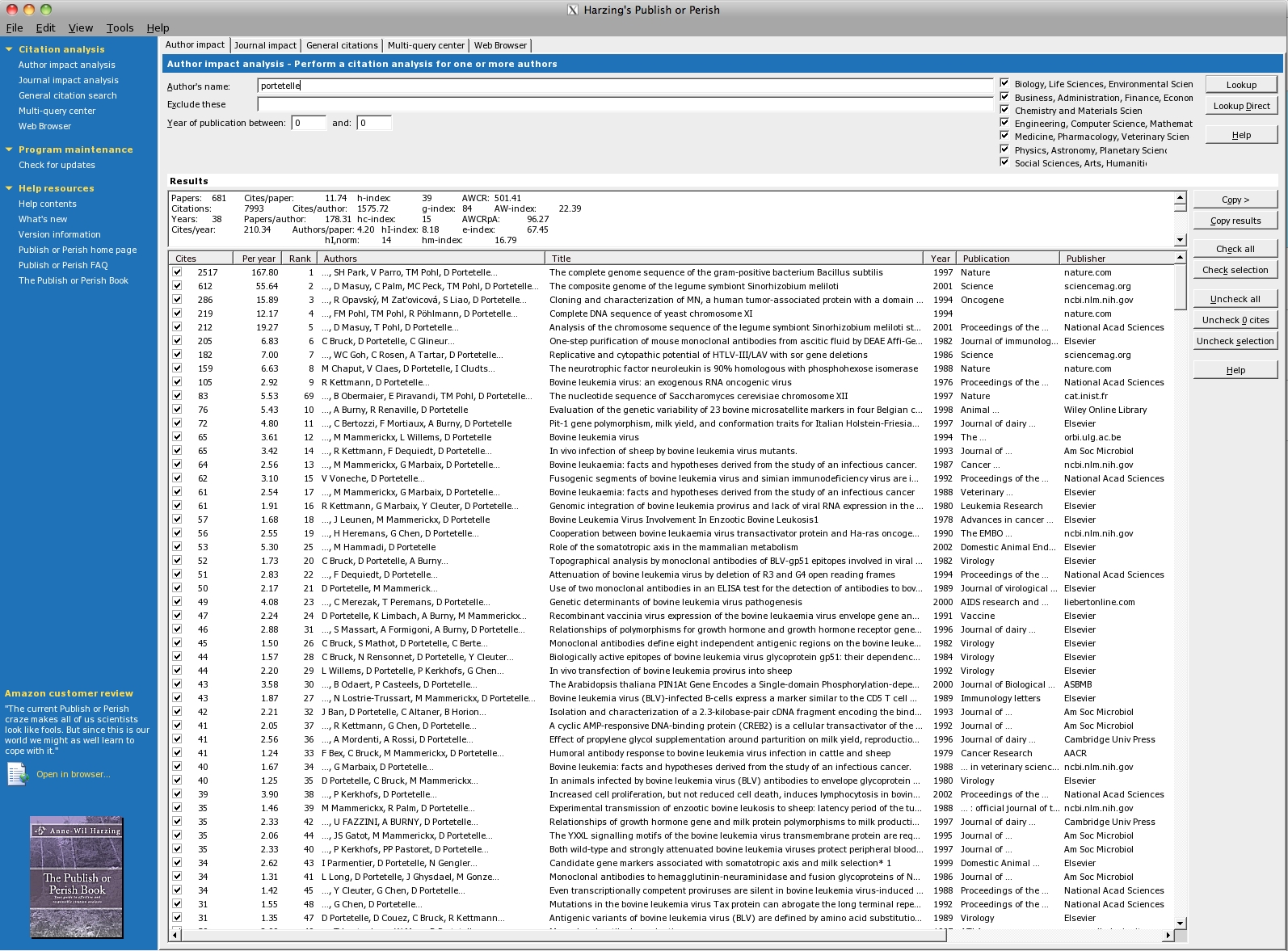Sort results by the Title column header
The image size is (1288, 951).
734,259
